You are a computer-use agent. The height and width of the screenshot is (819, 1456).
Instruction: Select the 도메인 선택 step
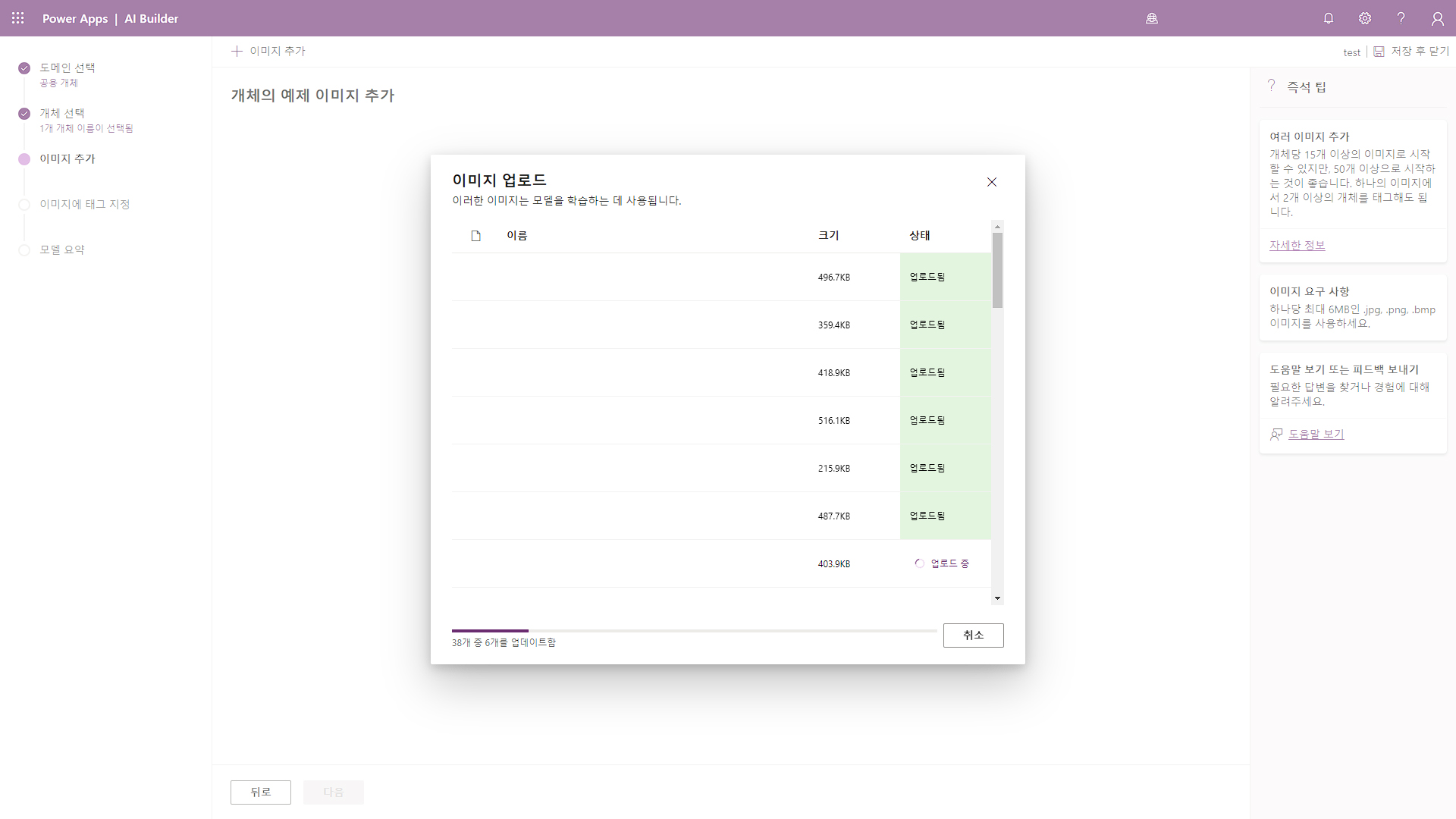pyautogui.click(x=67, y=67)
